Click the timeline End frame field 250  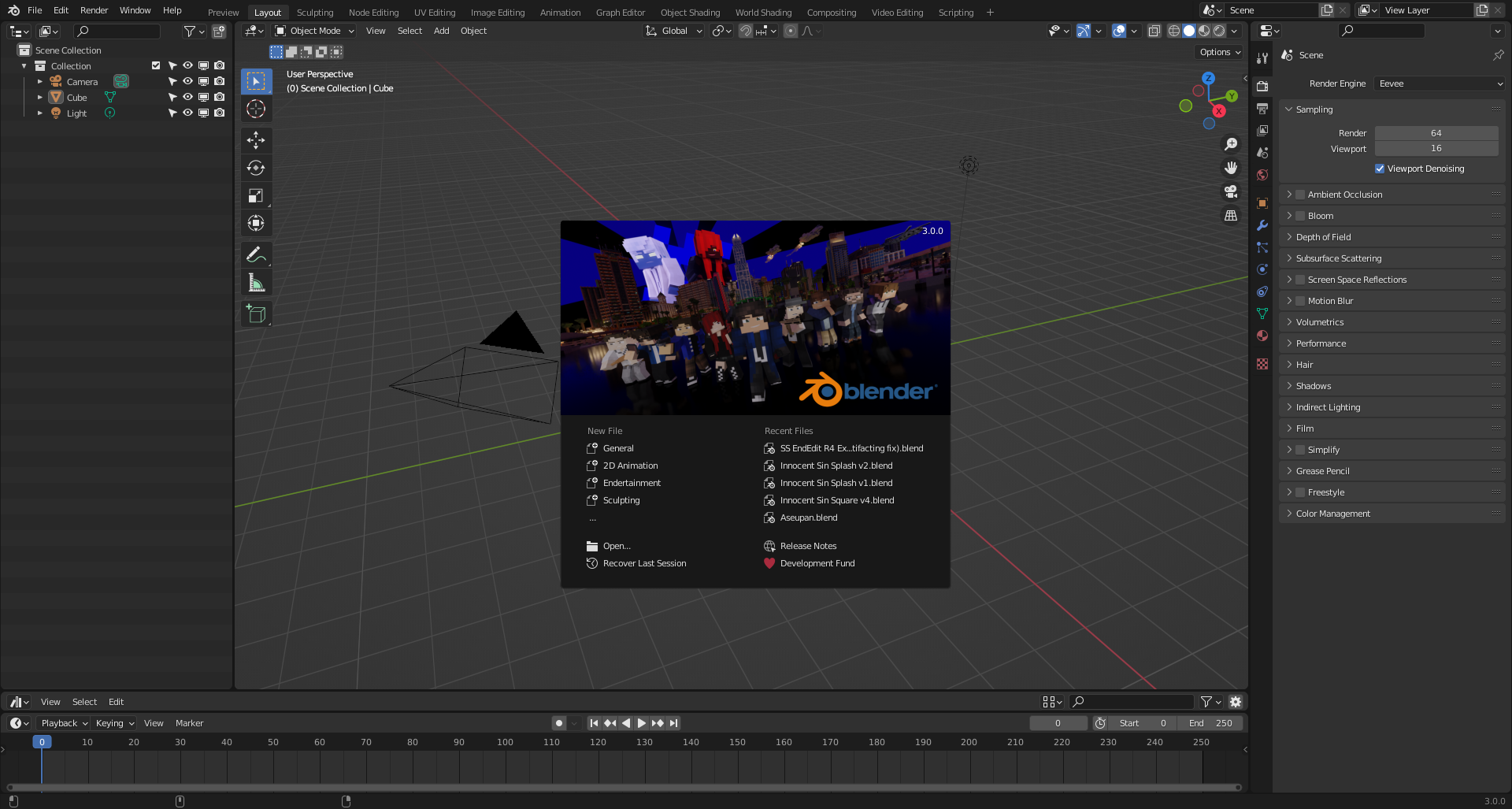pyautogui.click(x=1211, y=723)
